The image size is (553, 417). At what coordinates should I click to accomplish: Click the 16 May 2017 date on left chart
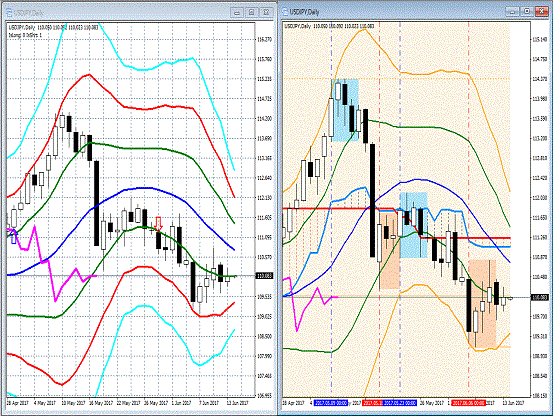pyautogui.click(x=101, y=403)
